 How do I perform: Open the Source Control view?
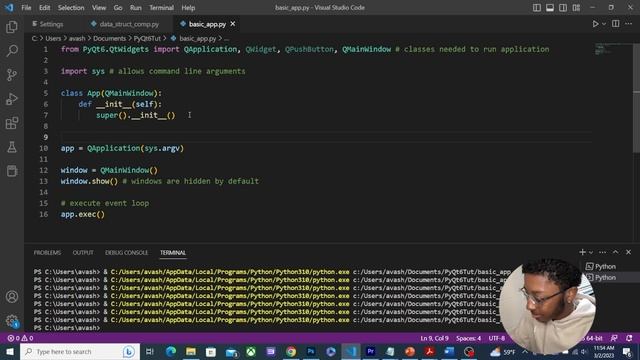[x=12, y=75]
